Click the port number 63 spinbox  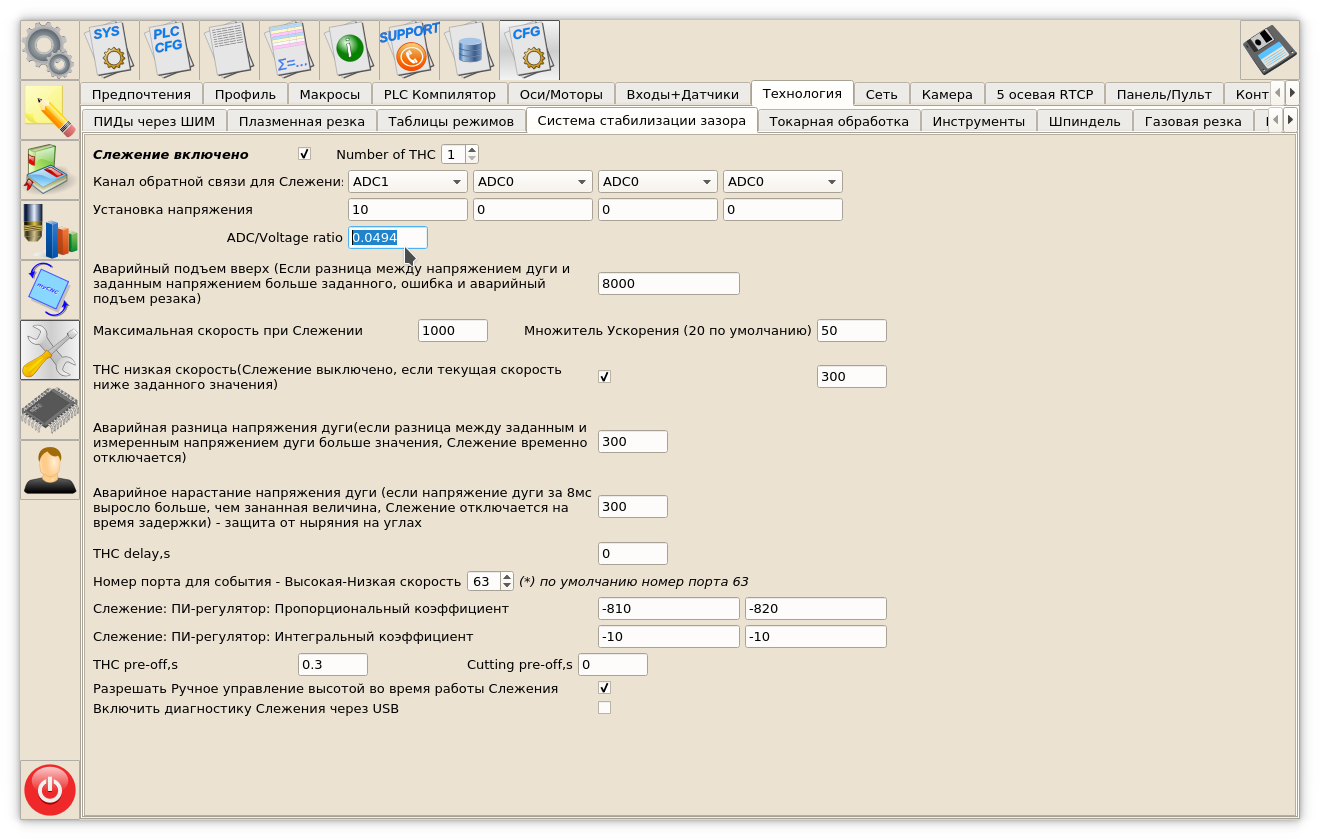click(490, 581)
